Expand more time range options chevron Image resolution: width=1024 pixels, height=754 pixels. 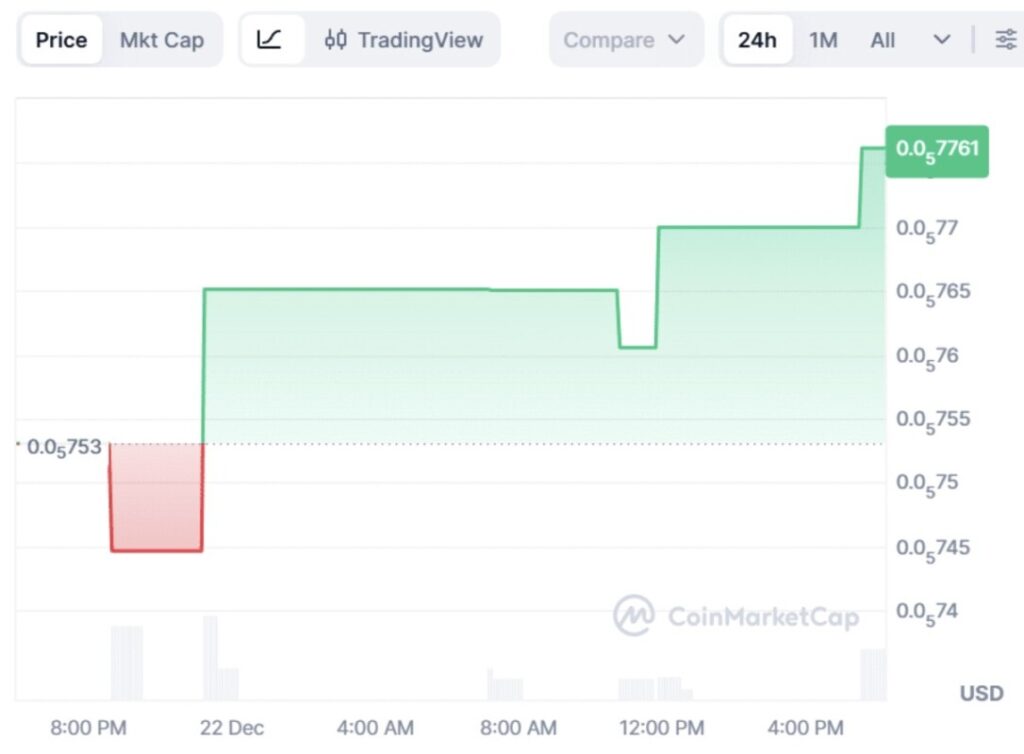coord(941,40)
